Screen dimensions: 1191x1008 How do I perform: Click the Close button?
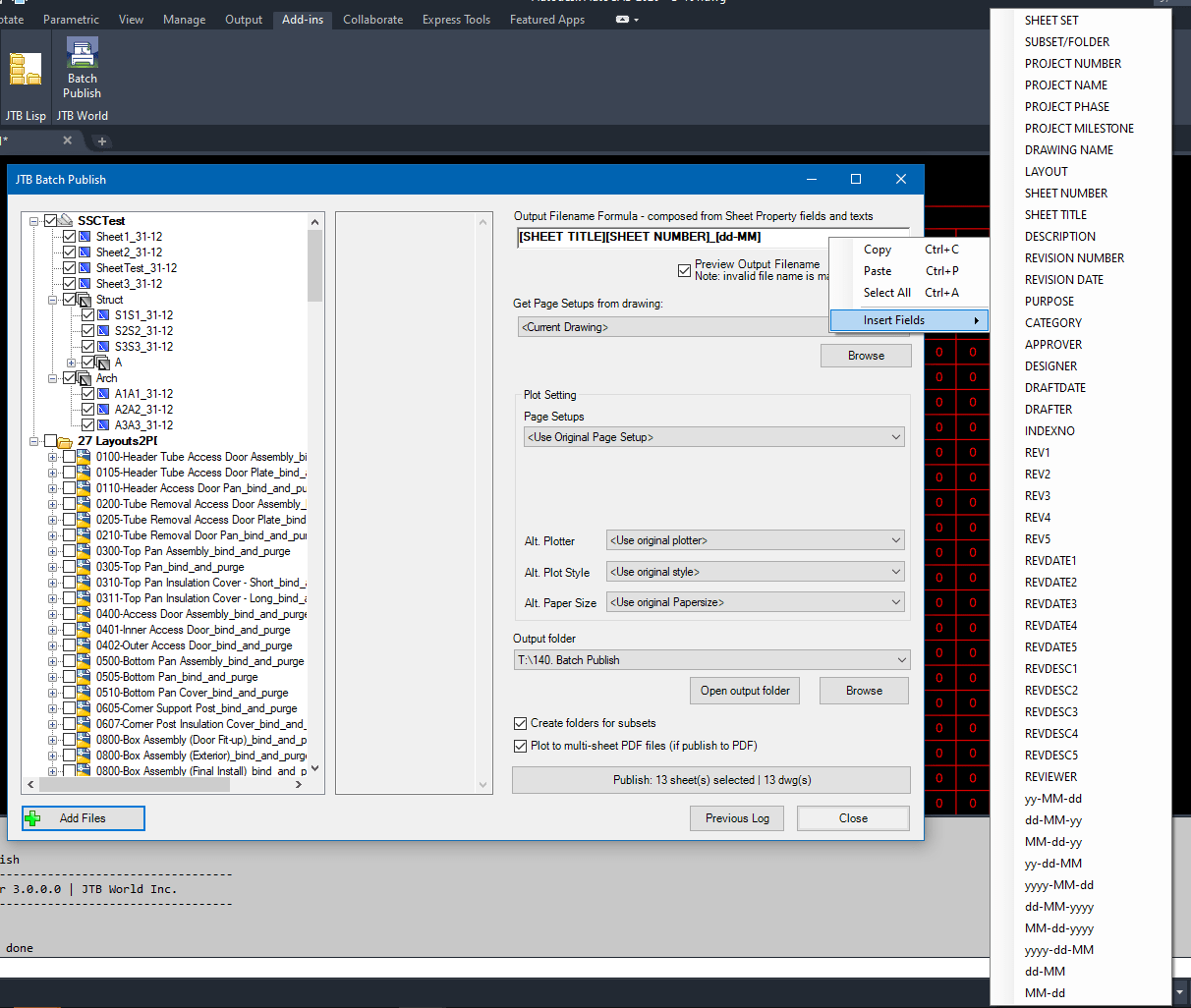click(853, 818)
